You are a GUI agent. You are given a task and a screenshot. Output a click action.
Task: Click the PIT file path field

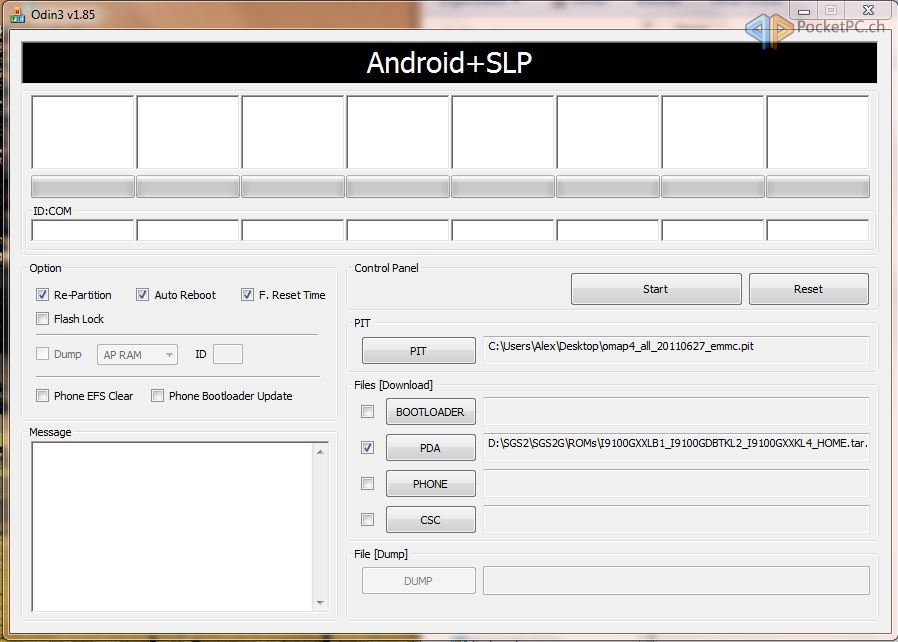(676, 350)
